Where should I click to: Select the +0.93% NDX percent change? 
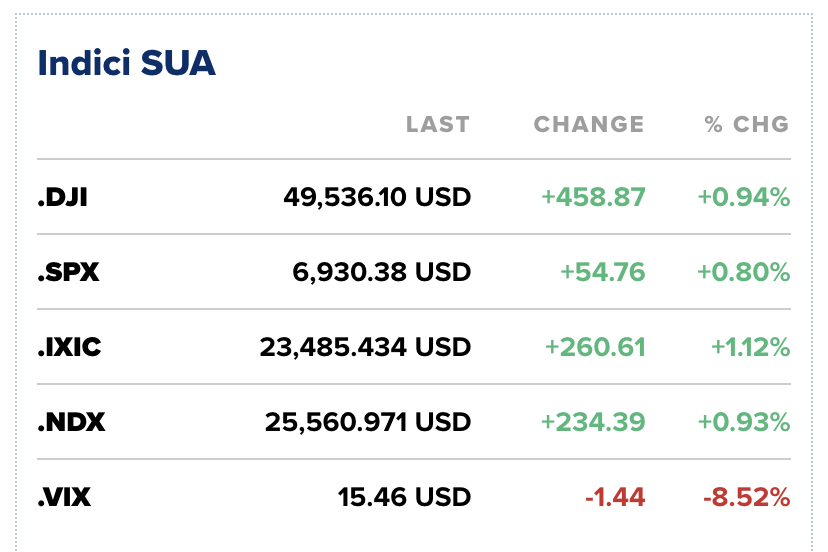point(744,422)
